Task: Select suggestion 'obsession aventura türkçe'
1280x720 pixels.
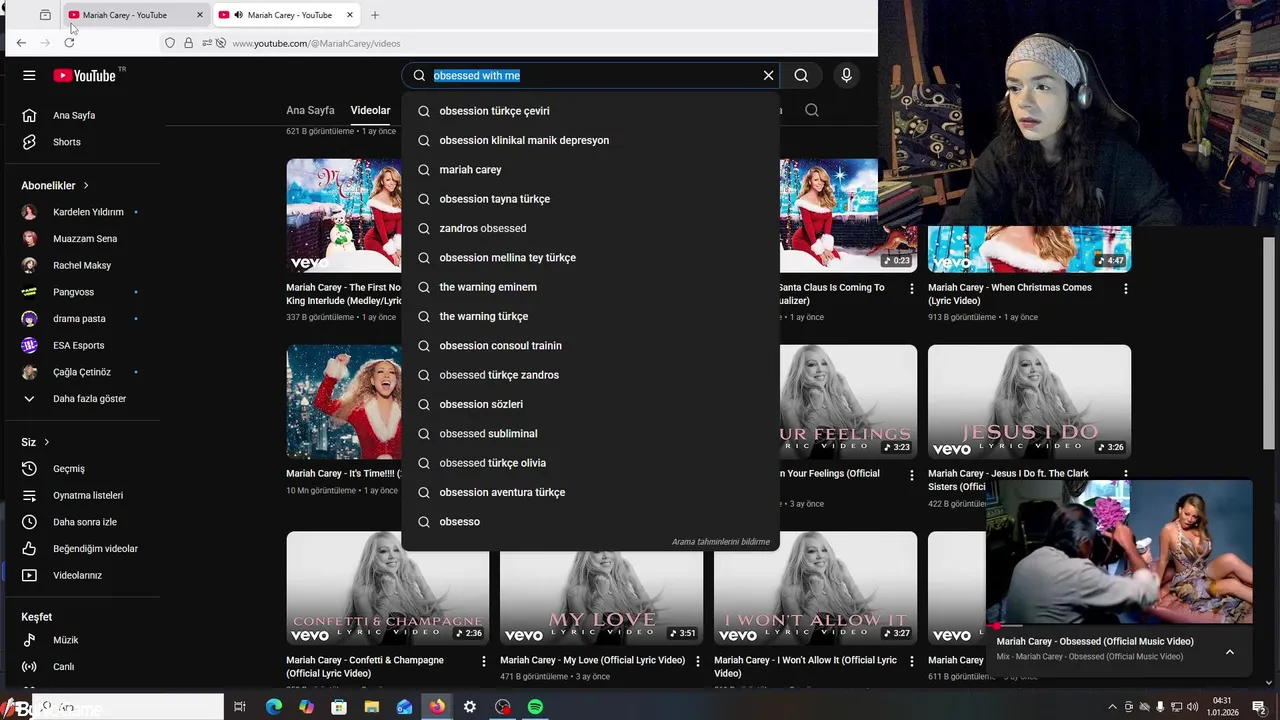Action: point(590,492)
